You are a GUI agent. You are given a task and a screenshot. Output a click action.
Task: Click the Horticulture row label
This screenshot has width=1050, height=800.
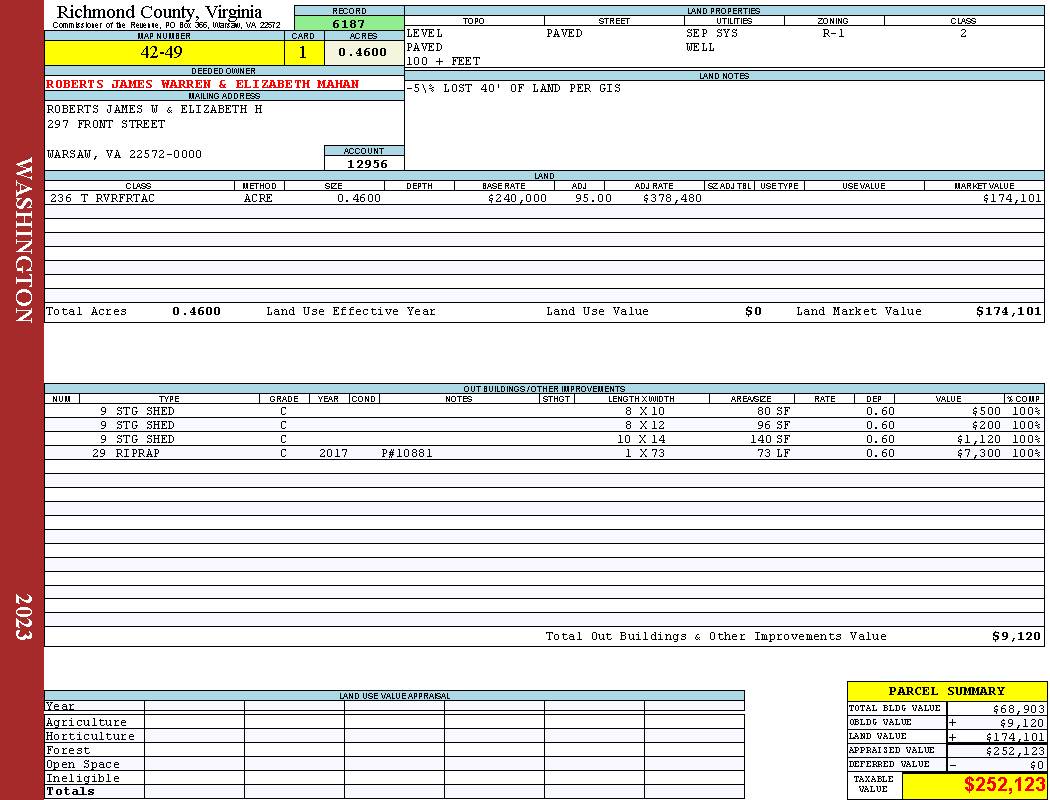90,736
